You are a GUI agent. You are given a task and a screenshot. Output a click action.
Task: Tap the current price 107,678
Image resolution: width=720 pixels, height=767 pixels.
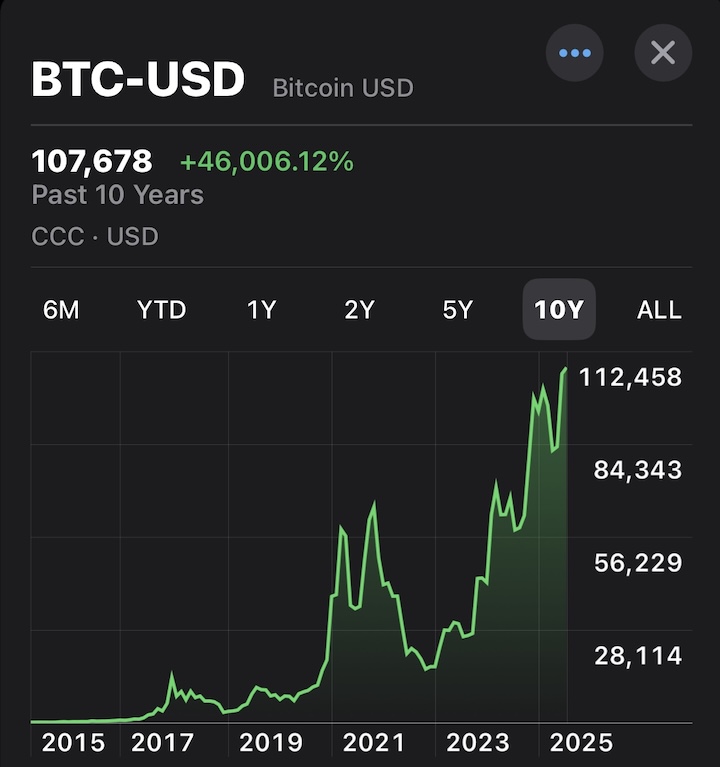coord(92,161)
